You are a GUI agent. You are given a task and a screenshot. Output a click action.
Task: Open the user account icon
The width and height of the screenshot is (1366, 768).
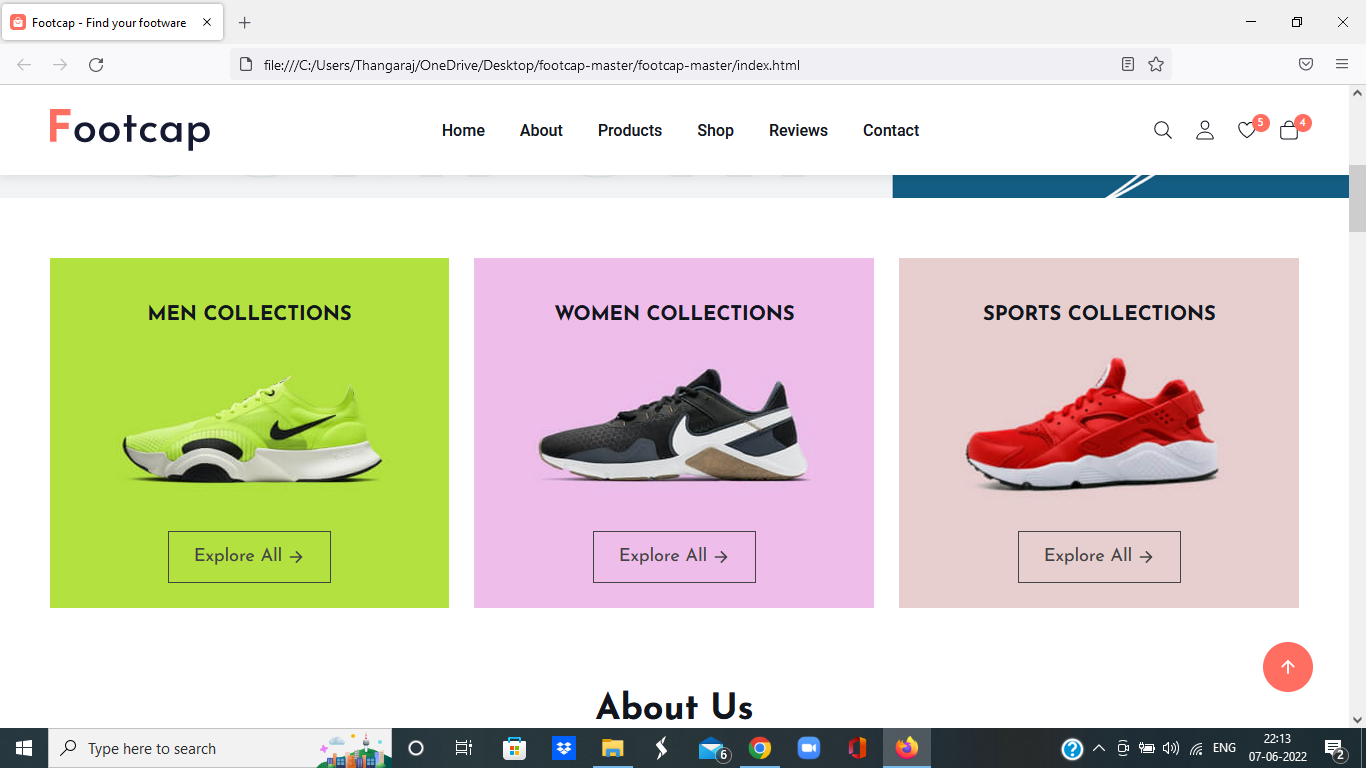pos(1204,130)
